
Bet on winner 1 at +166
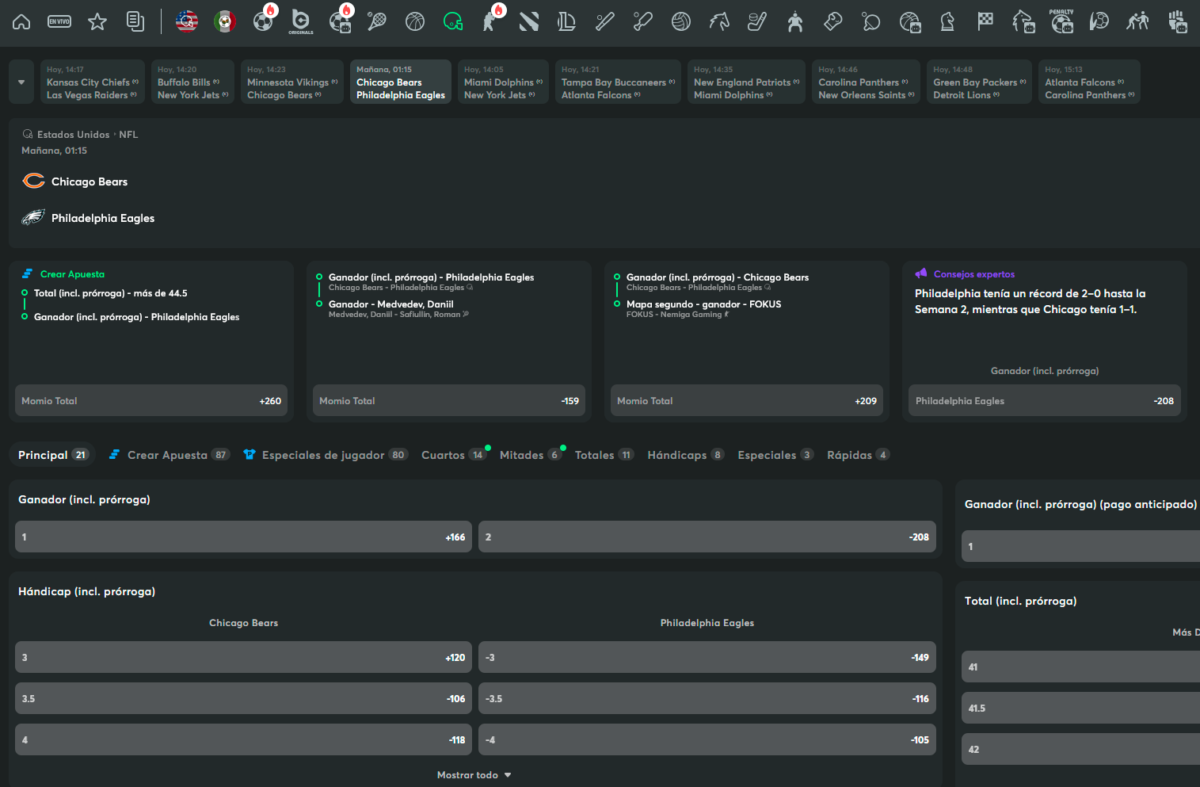pyautogui.click(x=243, y=537)
